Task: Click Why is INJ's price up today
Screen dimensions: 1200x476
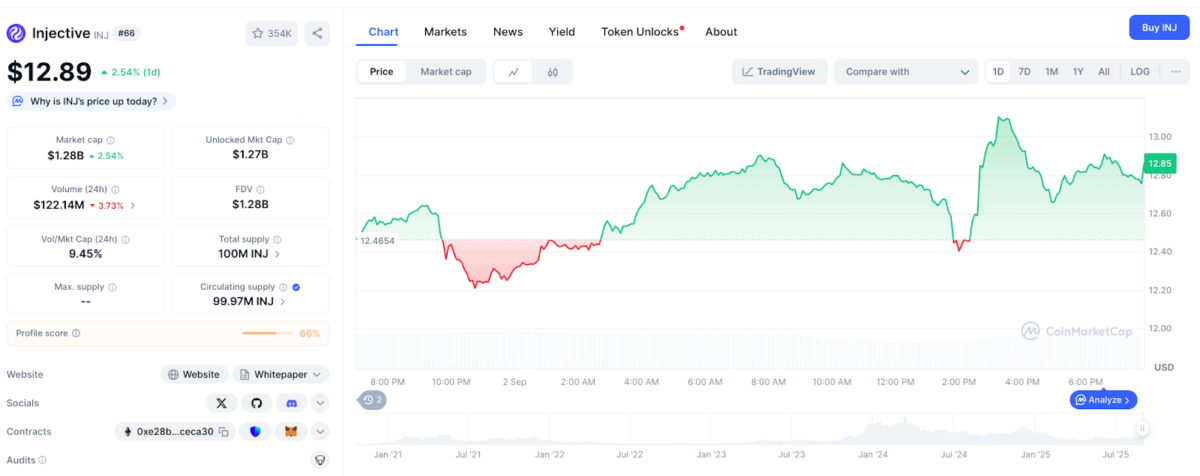Action: click(x=91, y=101)
